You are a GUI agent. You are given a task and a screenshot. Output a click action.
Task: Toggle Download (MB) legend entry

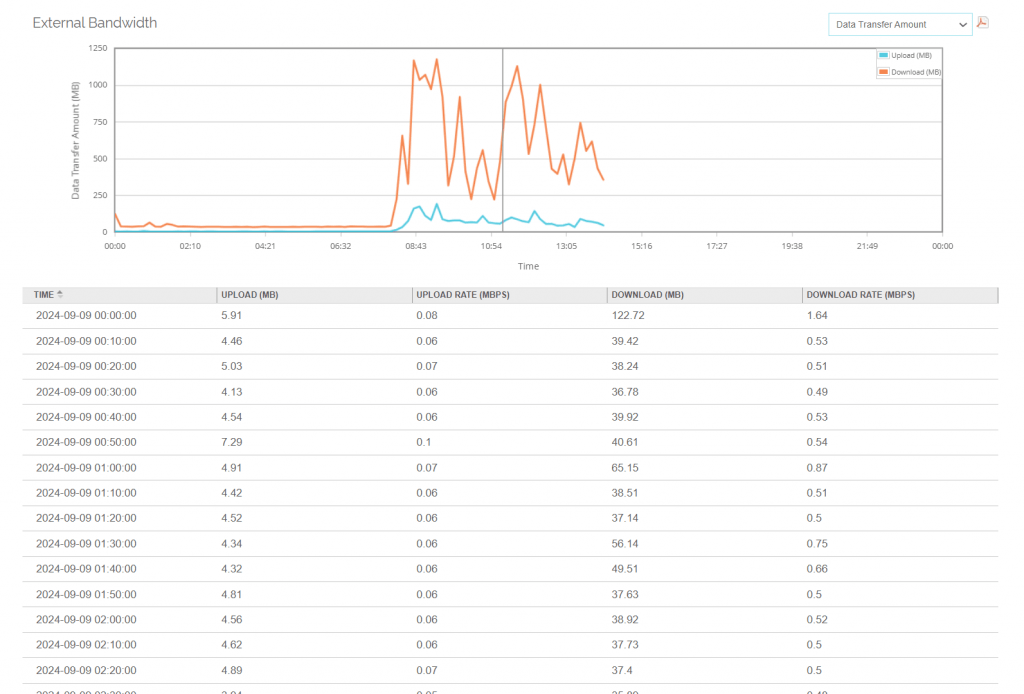click(910, 72)
